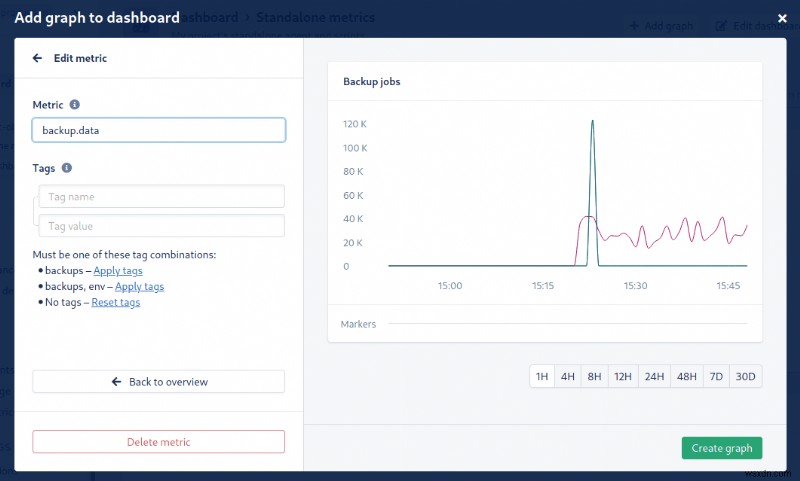Click the green spike peak on graph
This screenshot has height=481, width=800.
pos(592,121)
